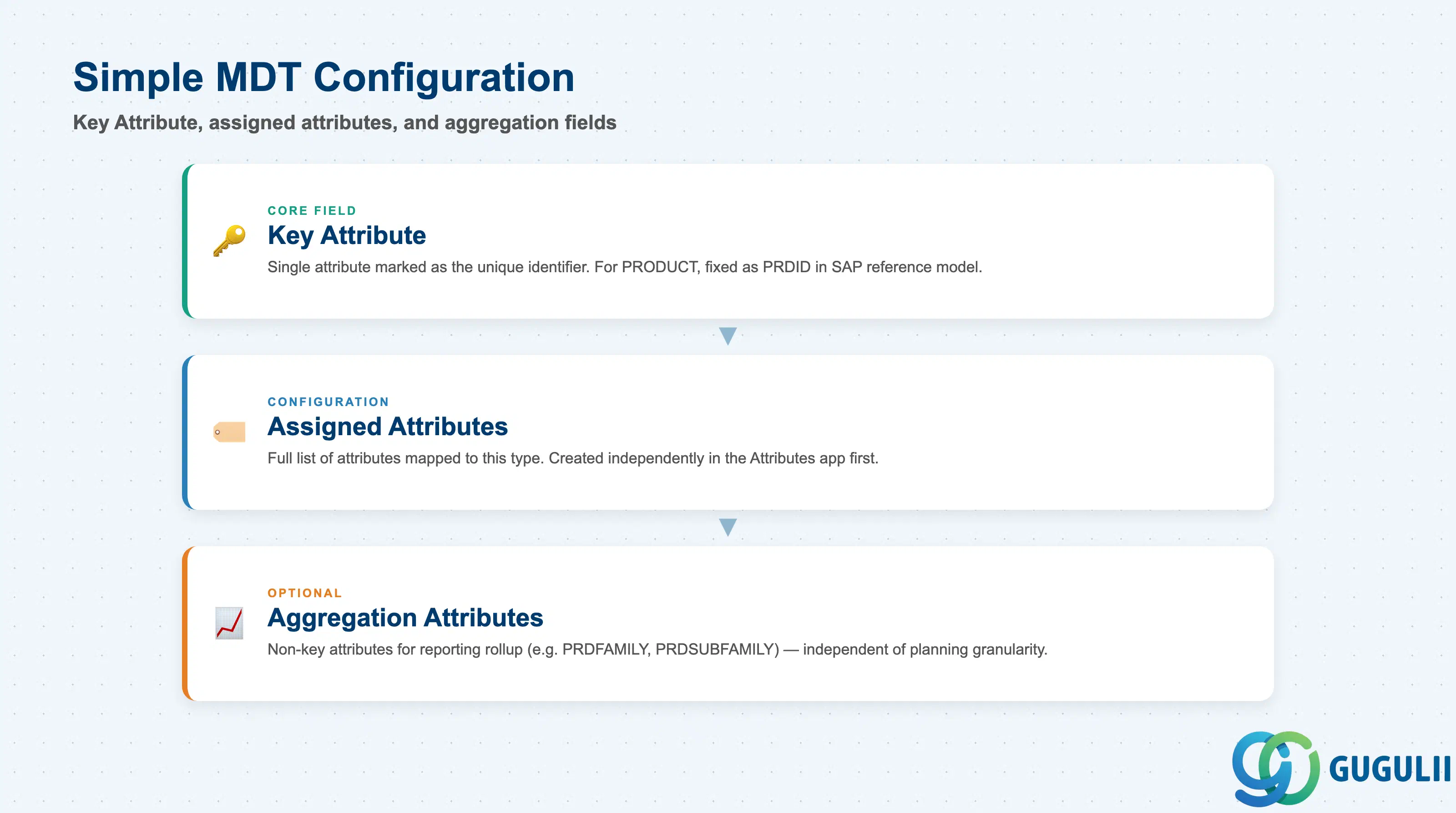
Task: Click the Assigned Attributes heading
Action: pos(388,426)
